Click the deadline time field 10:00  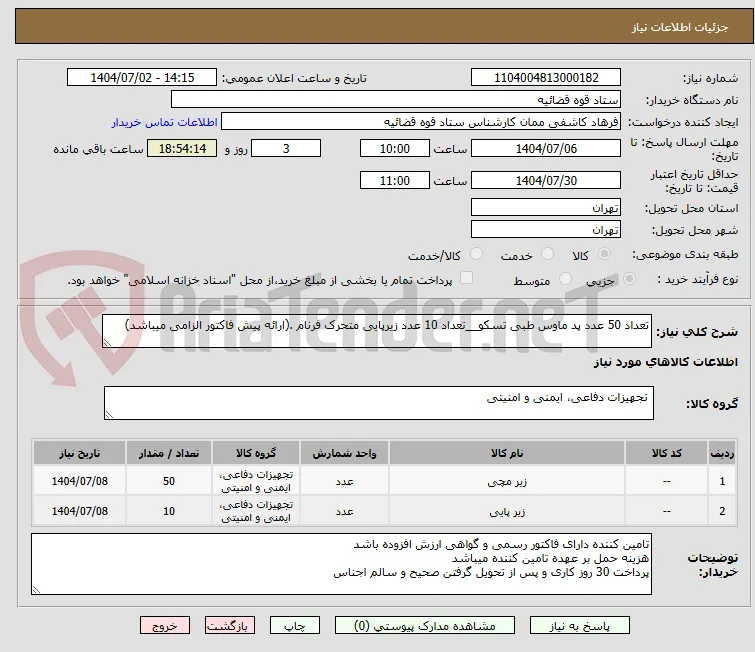[395, 148]
